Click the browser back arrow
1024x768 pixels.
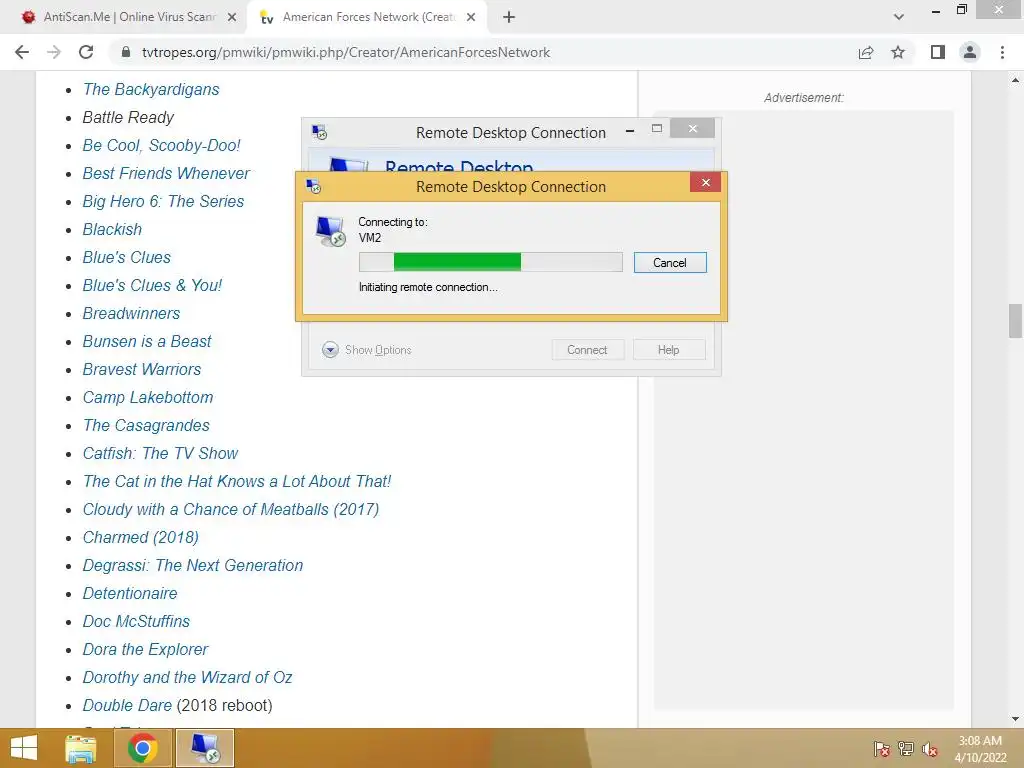click(x=22, y=52)
